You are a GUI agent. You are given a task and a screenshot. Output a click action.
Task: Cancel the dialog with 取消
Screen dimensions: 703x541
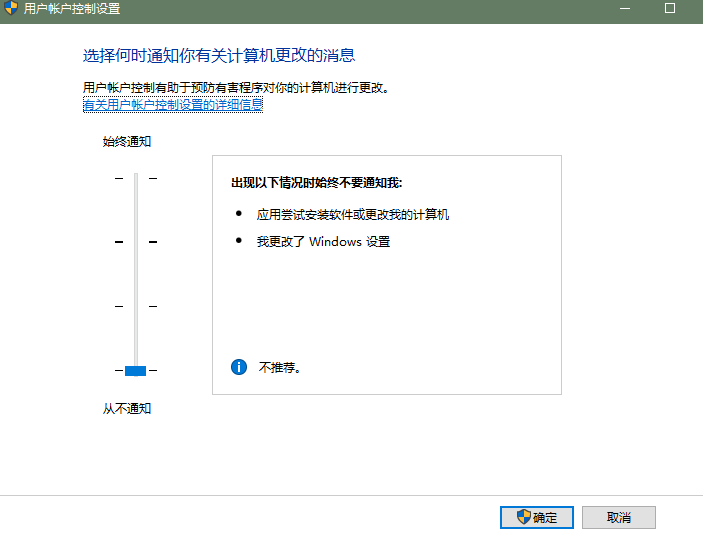pos(619,517)
